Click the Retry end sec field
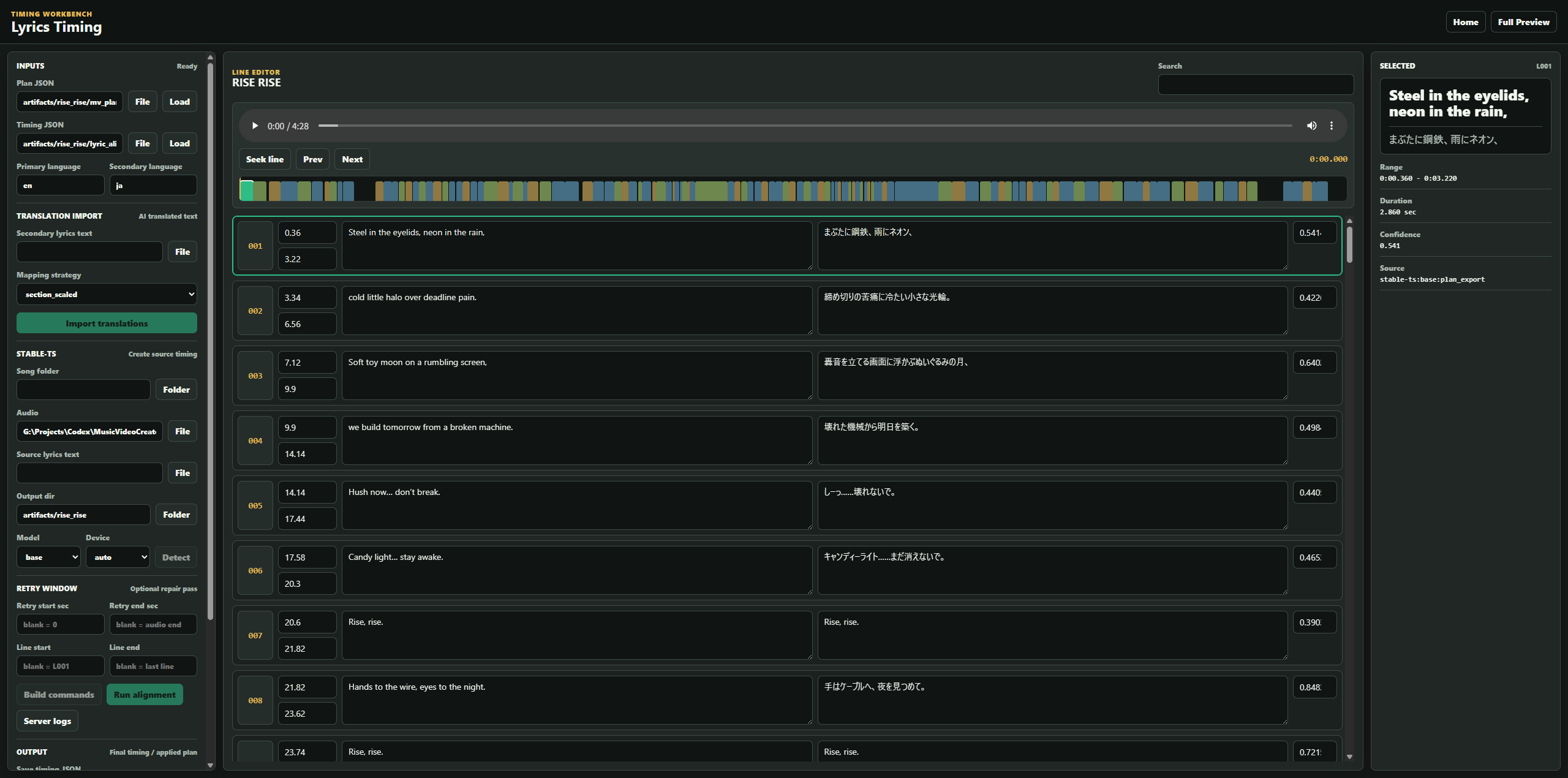Image resolution: width=1568 pixels, height=778 pixels. tap(153, 624)
